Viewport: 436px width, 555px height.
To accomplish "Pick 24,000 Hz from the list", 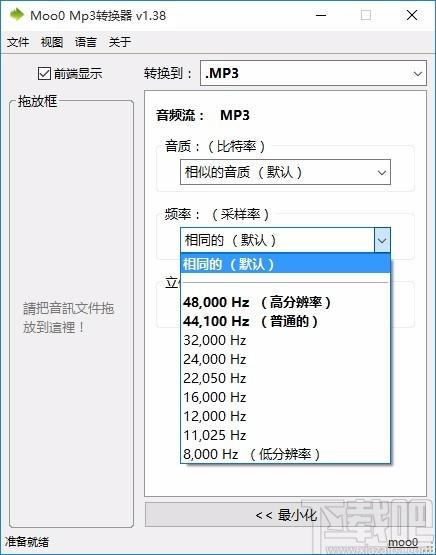I will pos(285,360).
